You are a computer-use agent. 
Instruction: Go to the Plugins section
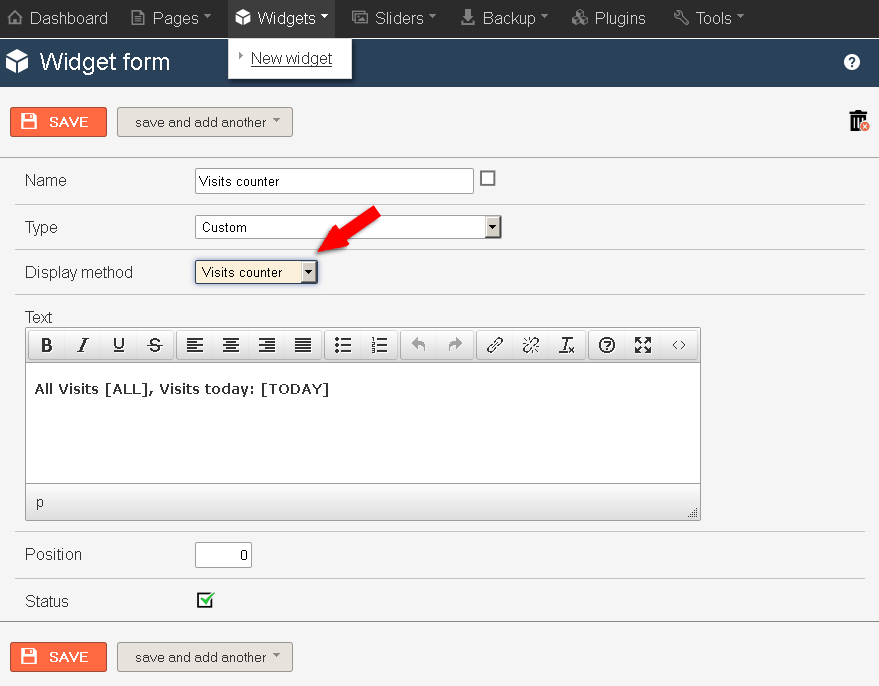tap(609, 18)
